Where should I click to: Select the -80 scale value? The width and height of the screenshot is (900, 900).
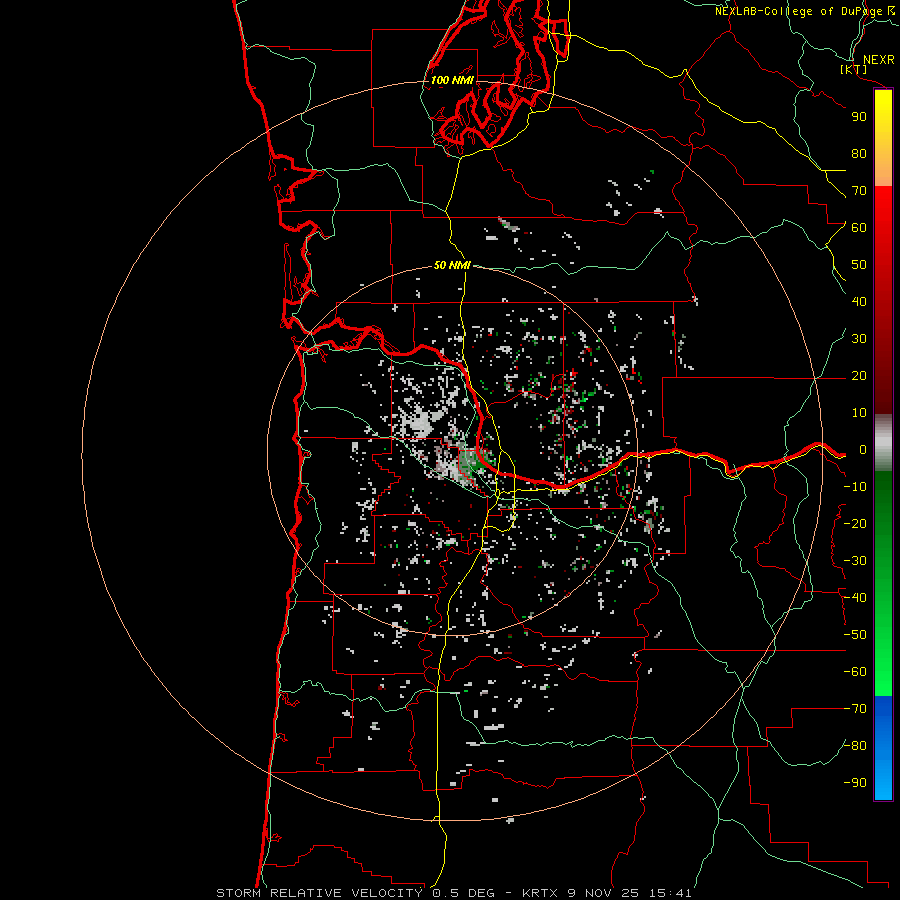[855, 746]
